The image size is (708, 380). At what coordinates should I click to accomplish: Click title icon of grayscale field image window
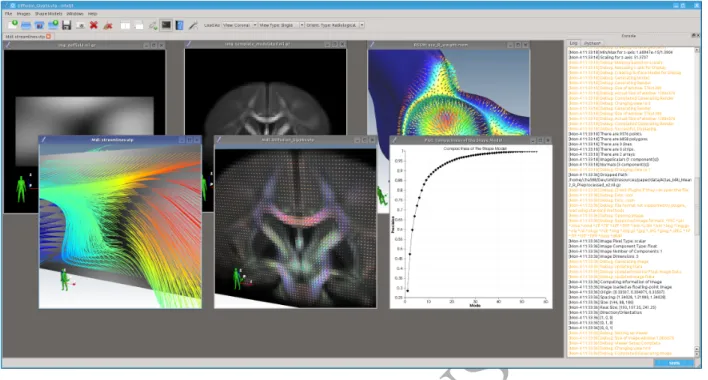[9, 45]
